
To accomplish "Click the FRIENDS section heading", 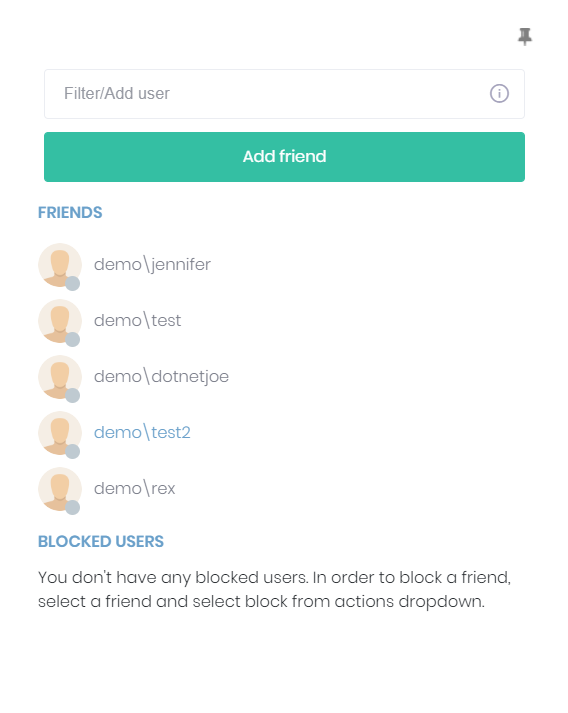I will [x=70, y=212].
